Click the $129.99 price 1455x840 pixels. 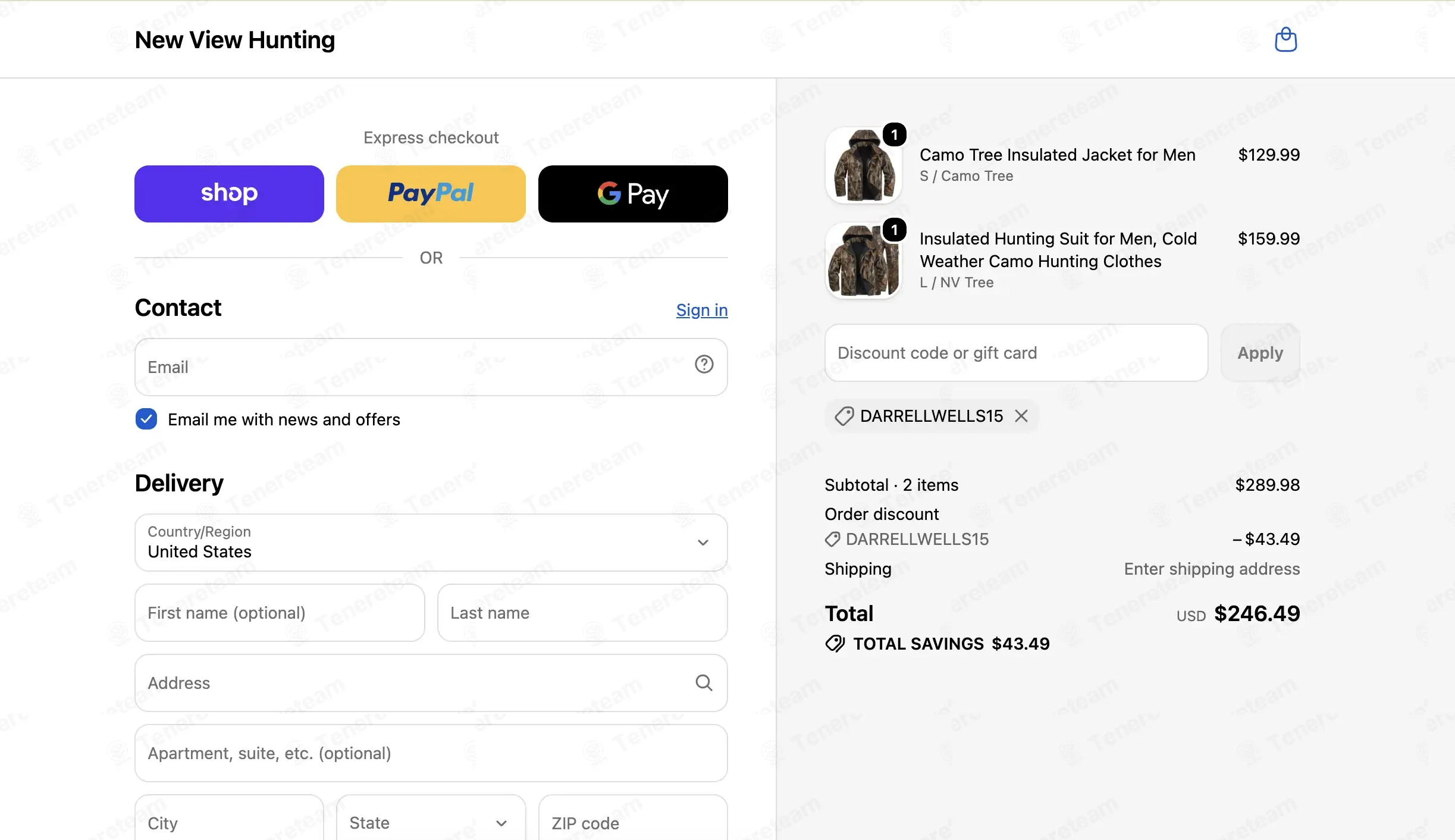[x=1269, y=155]
